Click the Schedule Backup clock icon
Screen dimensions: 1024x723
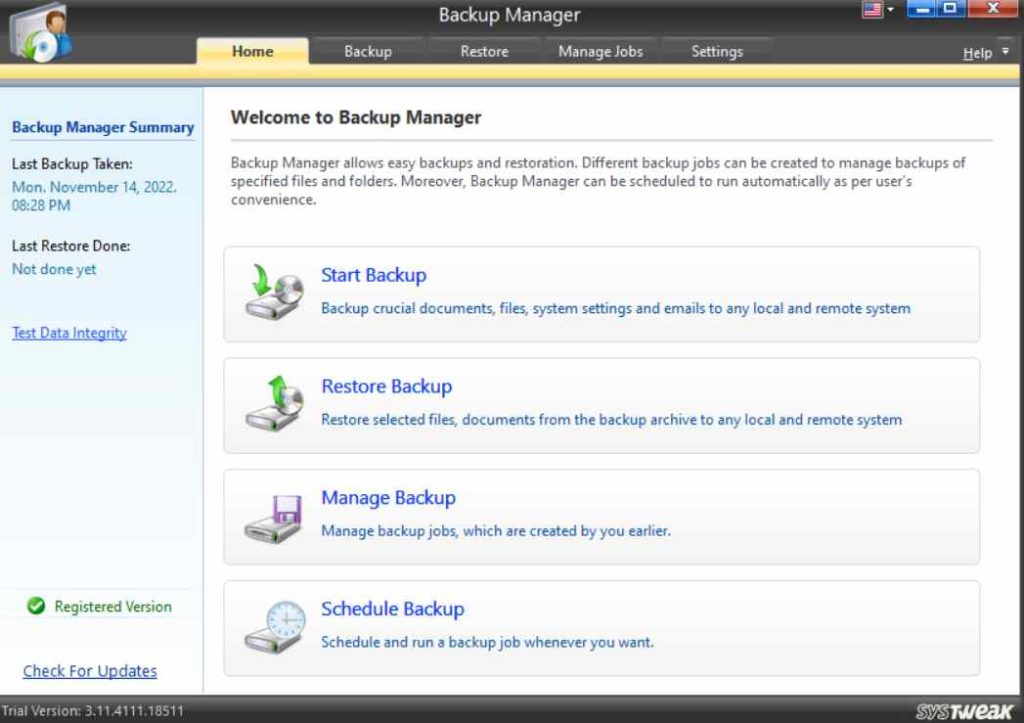coord(275,627)
